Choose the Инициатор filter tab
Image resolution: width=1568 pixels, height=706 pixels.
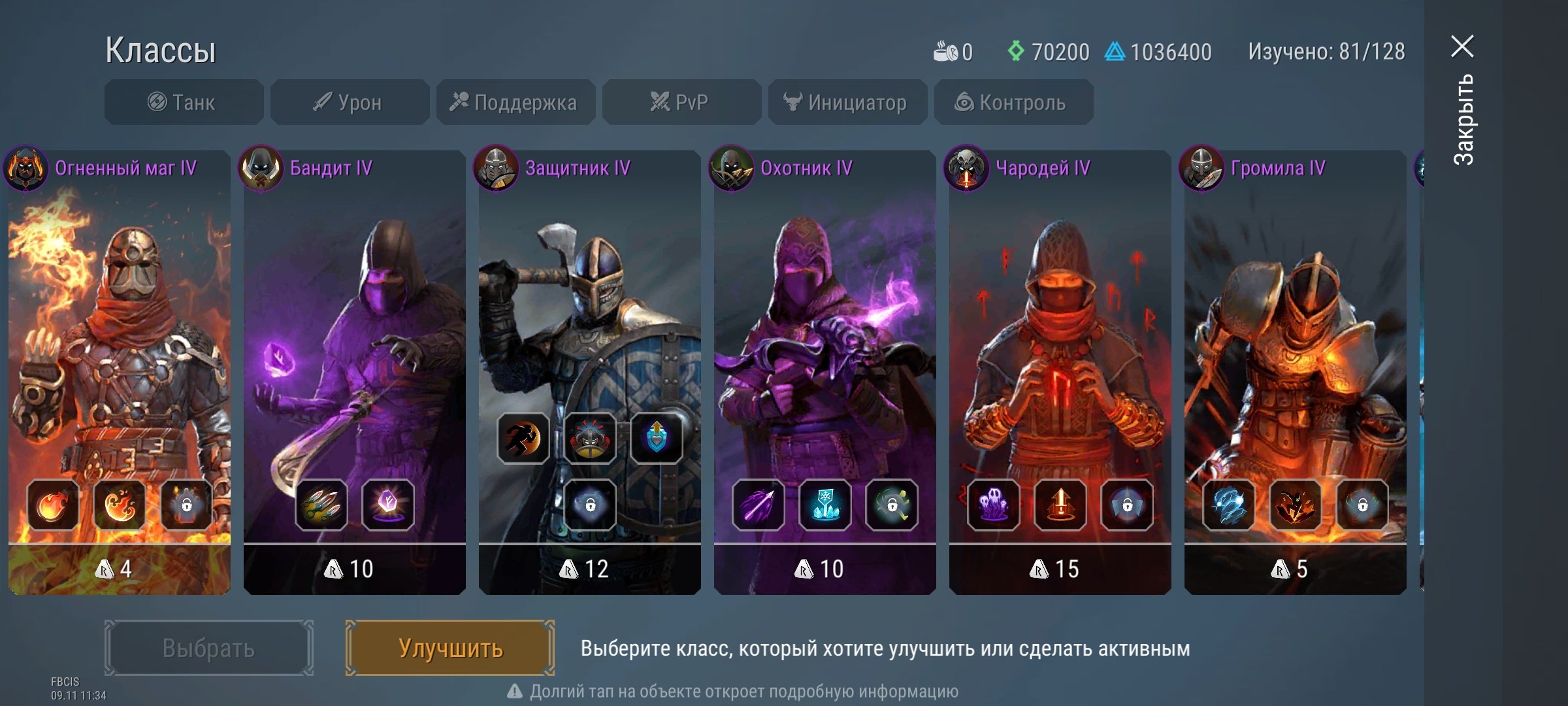(x=847, y=103)
